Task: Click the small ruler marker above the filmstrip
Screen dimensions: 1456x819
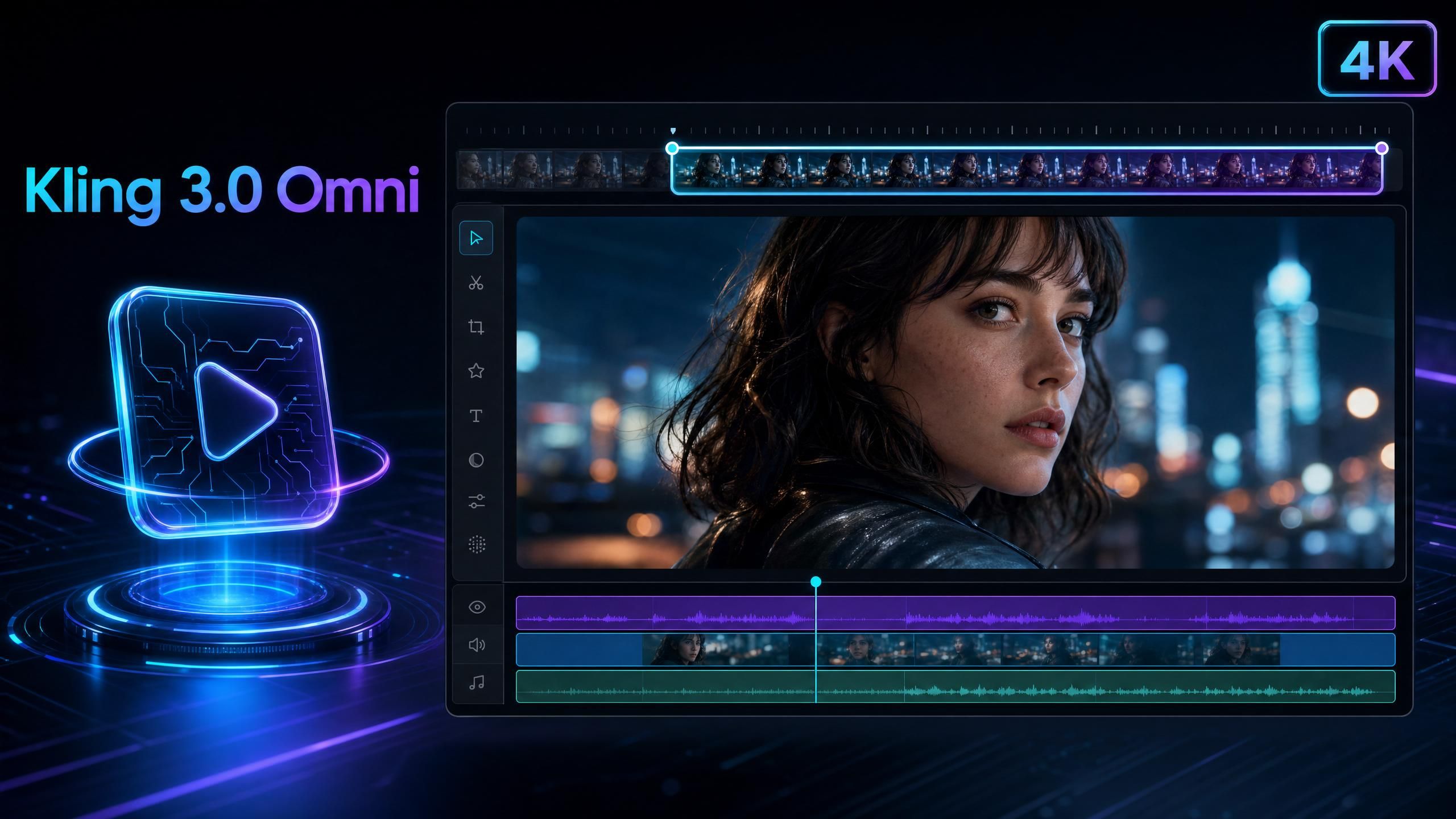Action: point(673,131)
